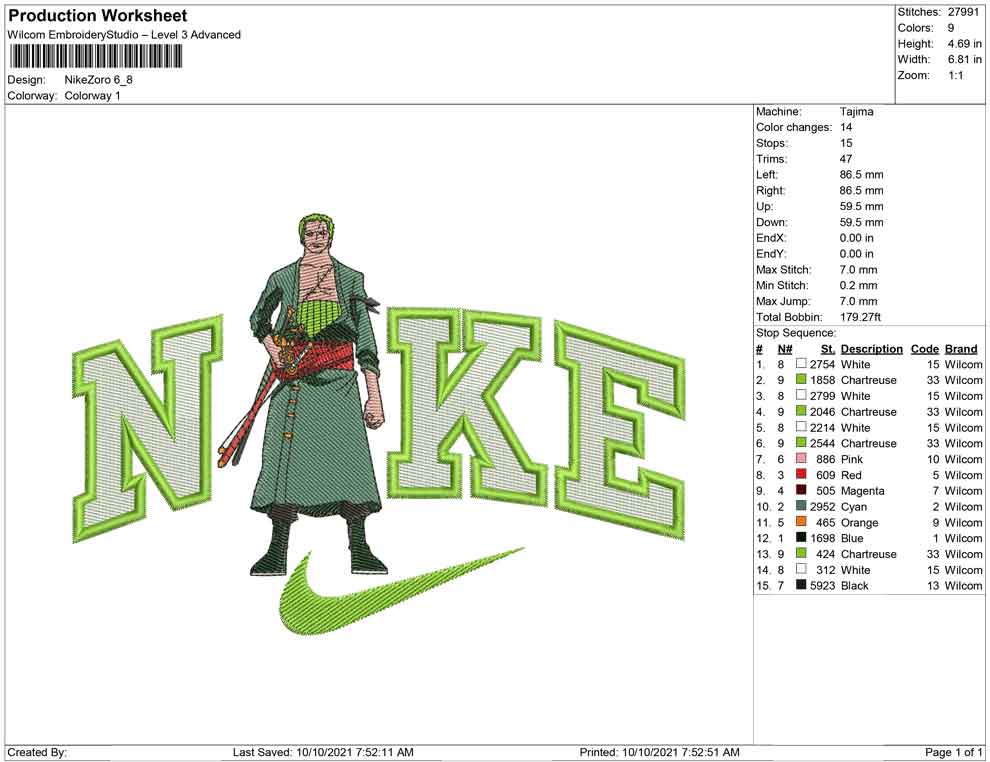
Task: Click the chartreuse swatch in stop 2
Action: coord(801,379)
